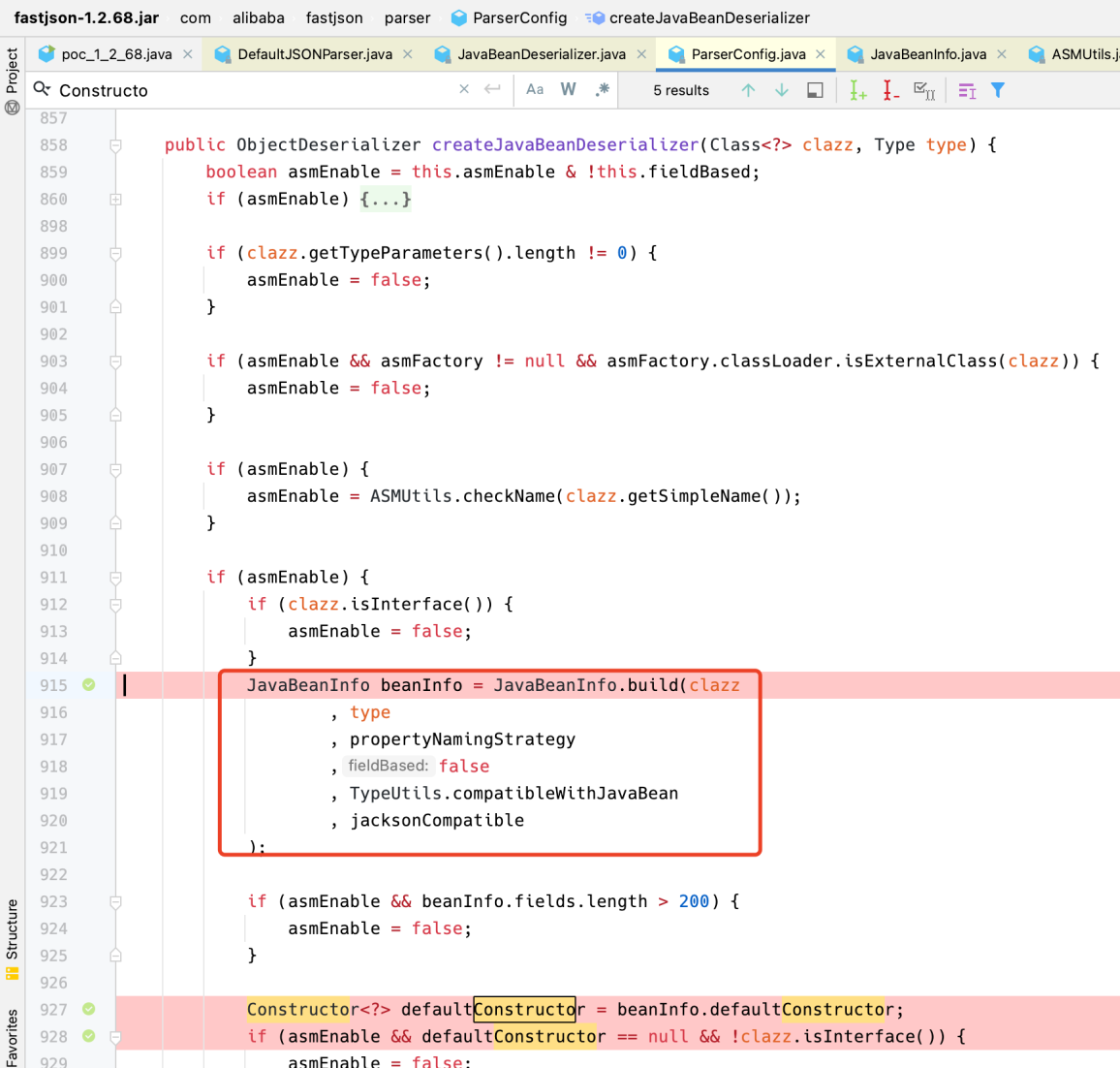
Task: Click 'propertyNamingStrategy' on line 917
Action: [x=462, y=739]
